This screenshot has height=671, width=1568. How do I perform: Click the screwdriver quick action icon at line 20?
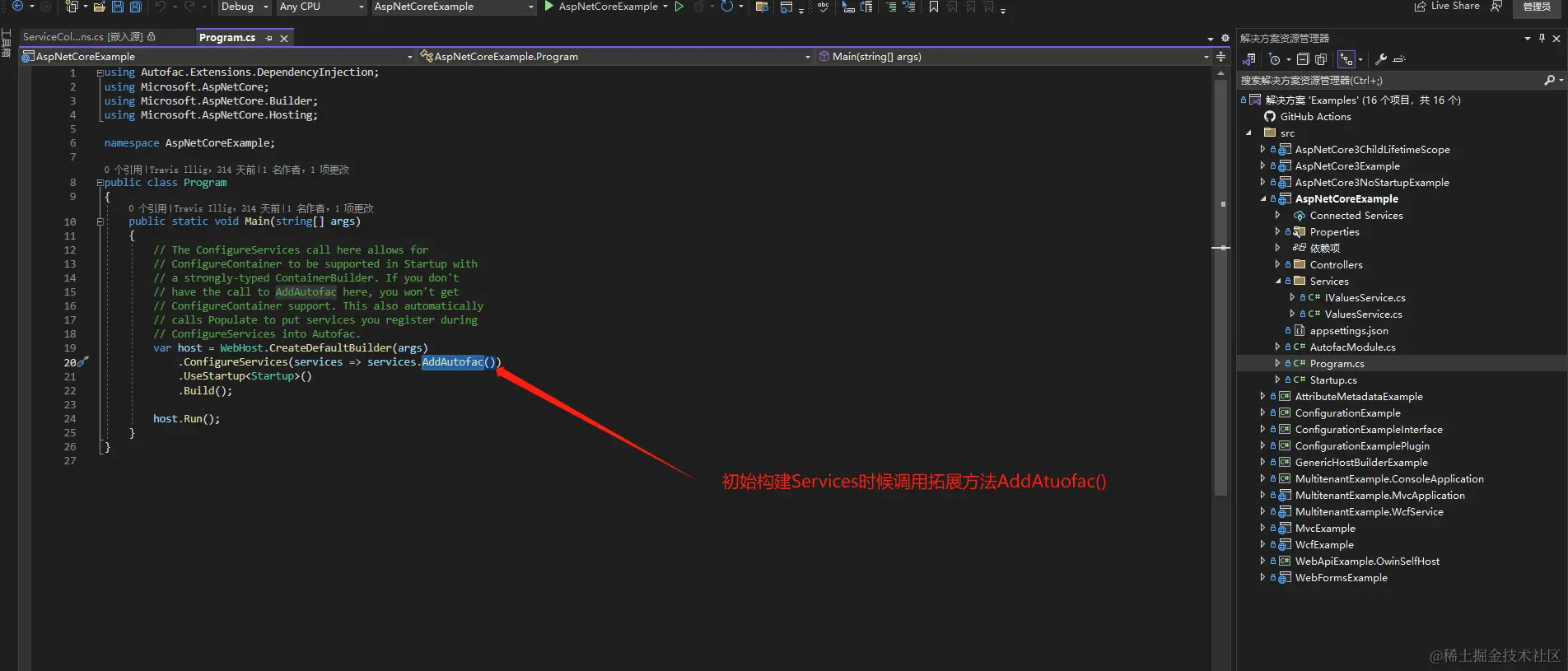(82, 361)
